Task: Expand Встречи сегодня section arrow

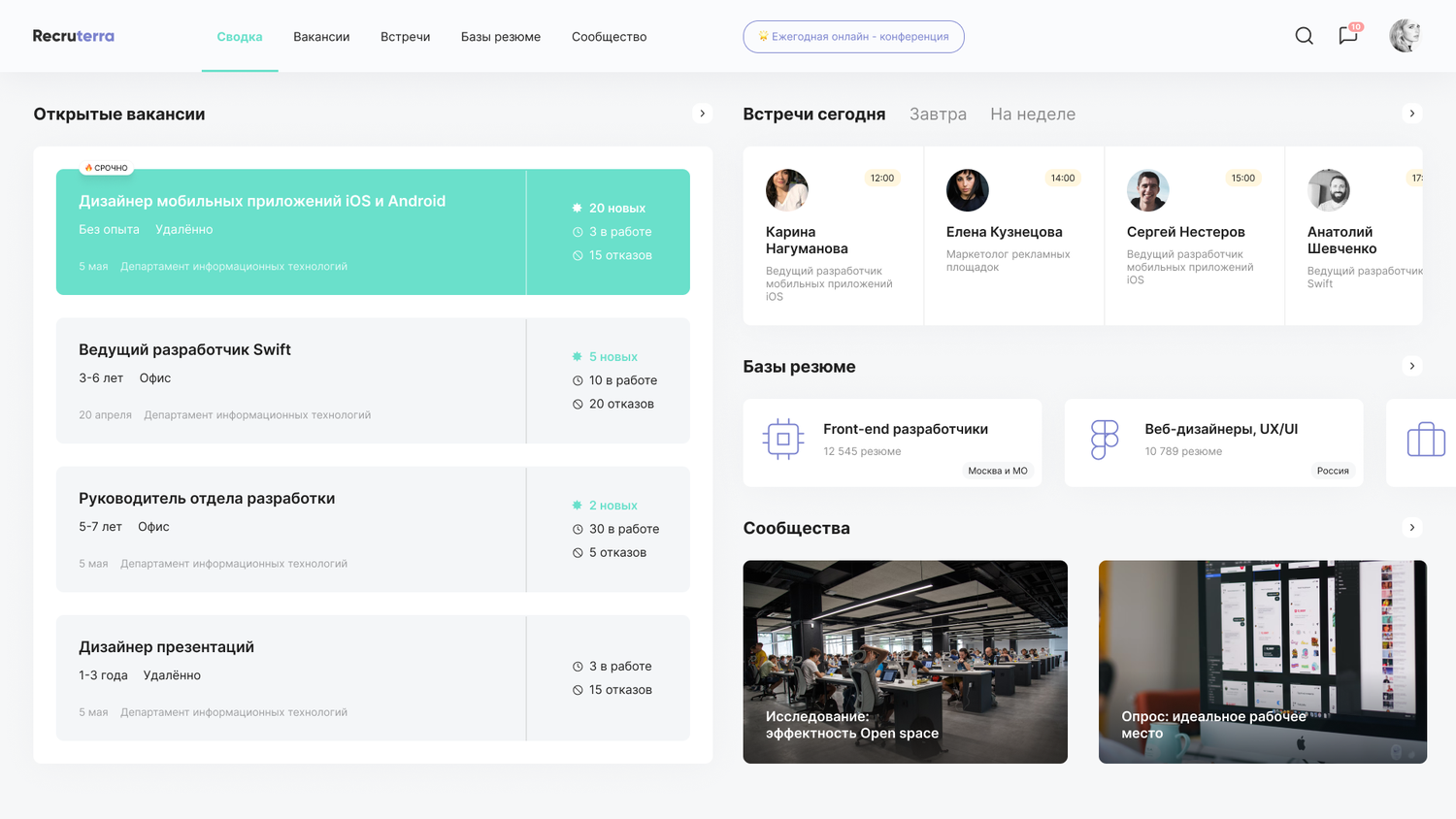Action: click(1412, 114)
